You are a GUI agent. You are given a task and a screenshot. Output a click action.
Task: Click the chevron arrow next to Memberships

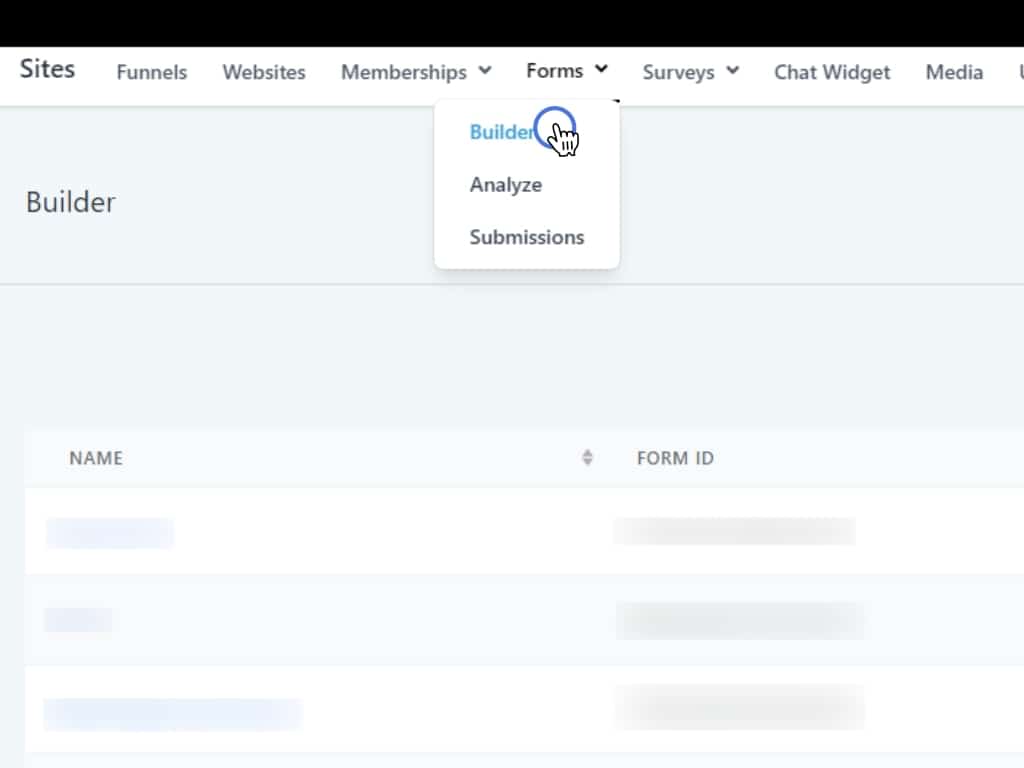coord(485,71)
